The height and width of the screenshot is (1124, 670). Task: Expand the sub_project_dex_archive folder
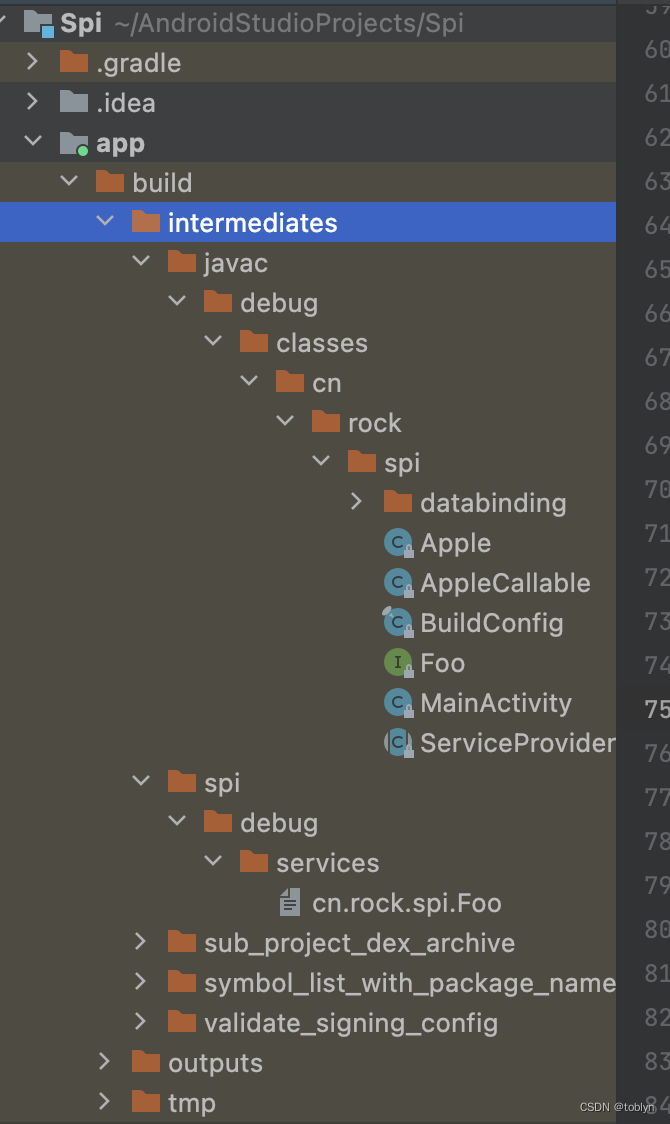pyautogui.click(x=140, y=942)
